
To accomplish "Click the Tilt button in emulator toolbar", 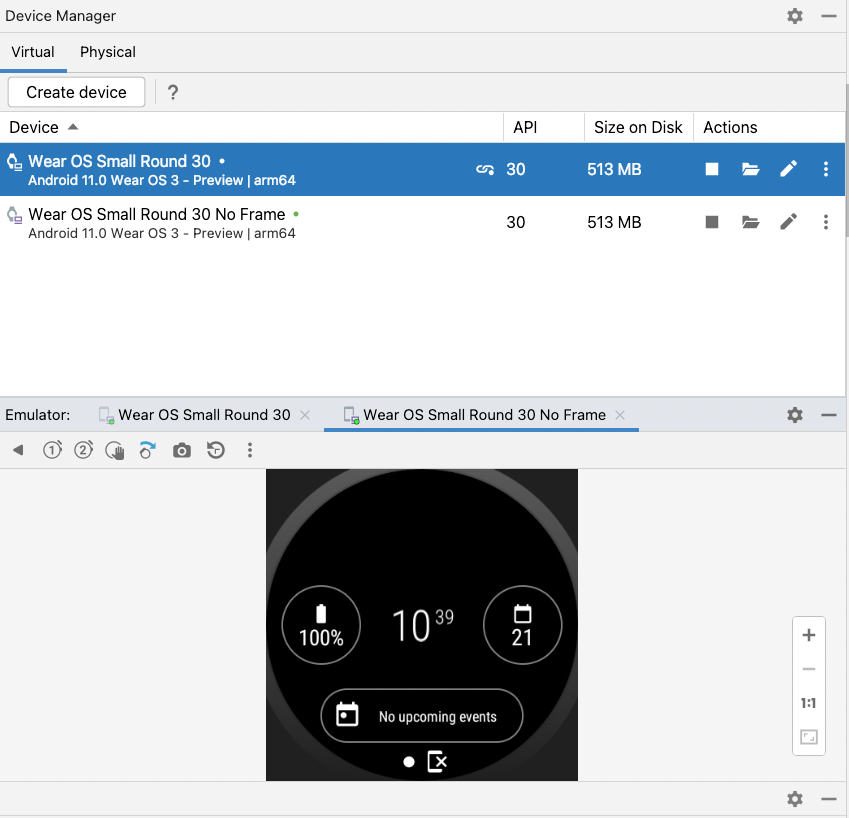I will pyautogui.click(x=147, y=451).
